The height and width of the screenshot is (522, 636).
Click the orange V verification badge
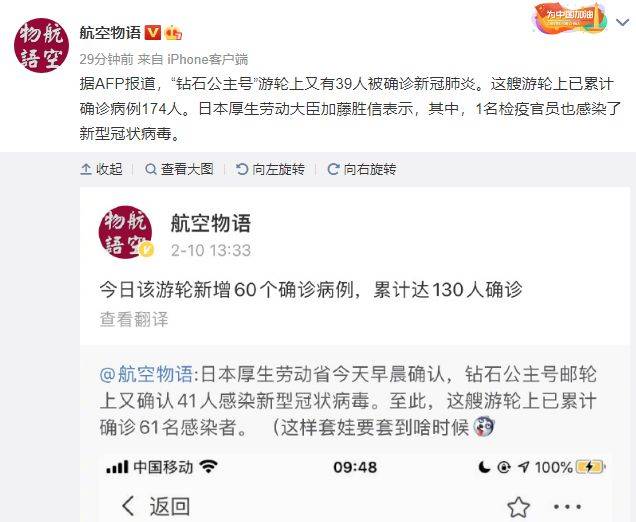pos(153,32)
